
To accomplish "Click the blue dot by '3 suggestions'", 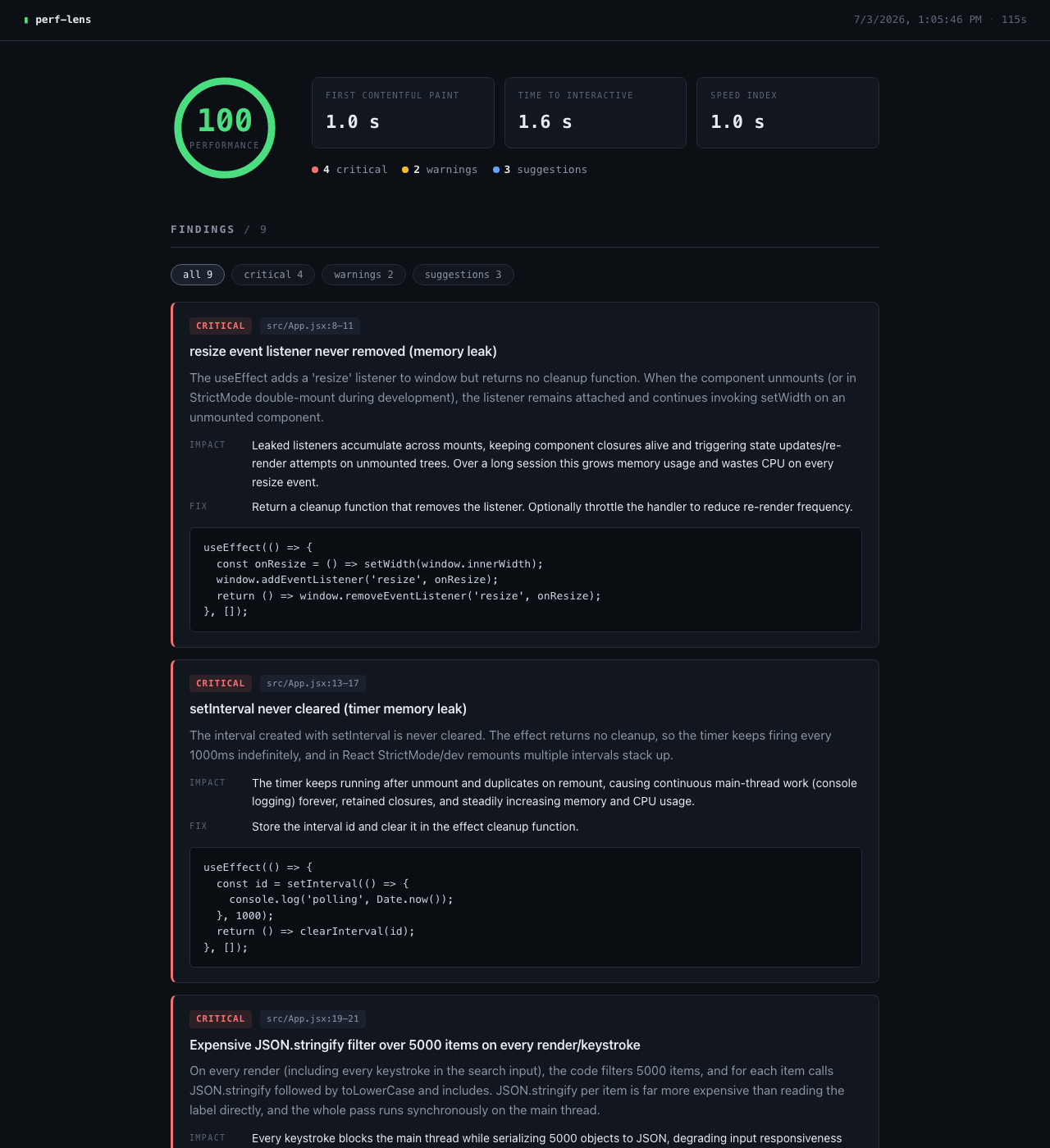I will click(496, 170).
